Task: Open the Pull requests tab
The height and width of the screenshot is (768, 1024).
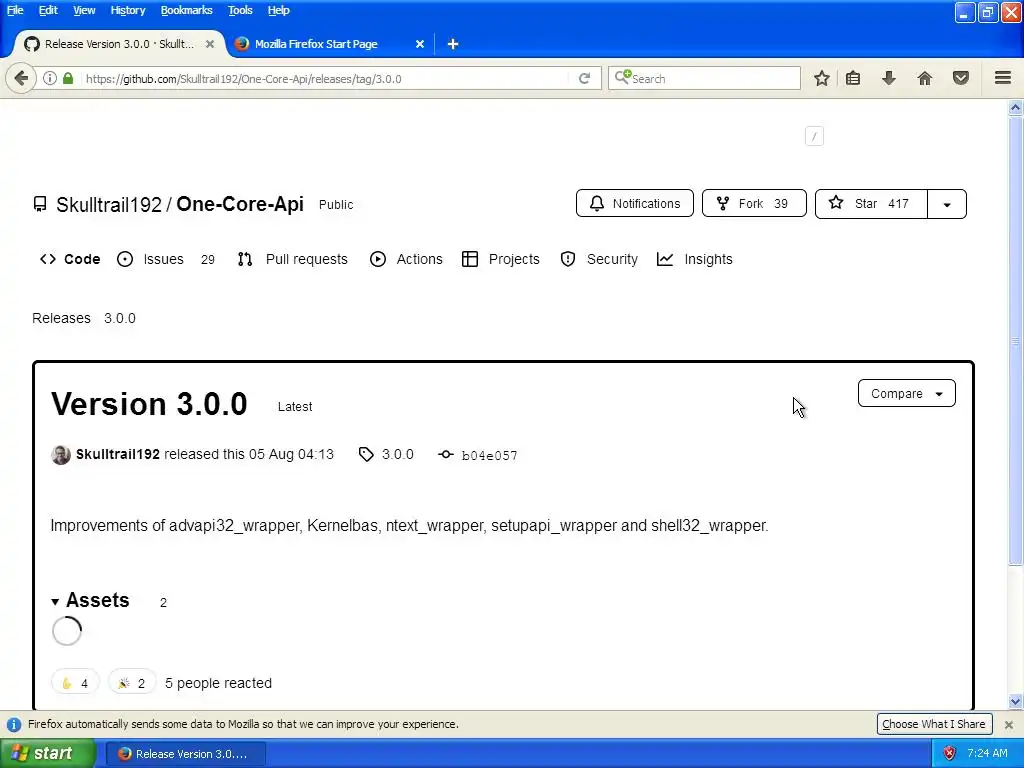Action: (x=293, y=259)
